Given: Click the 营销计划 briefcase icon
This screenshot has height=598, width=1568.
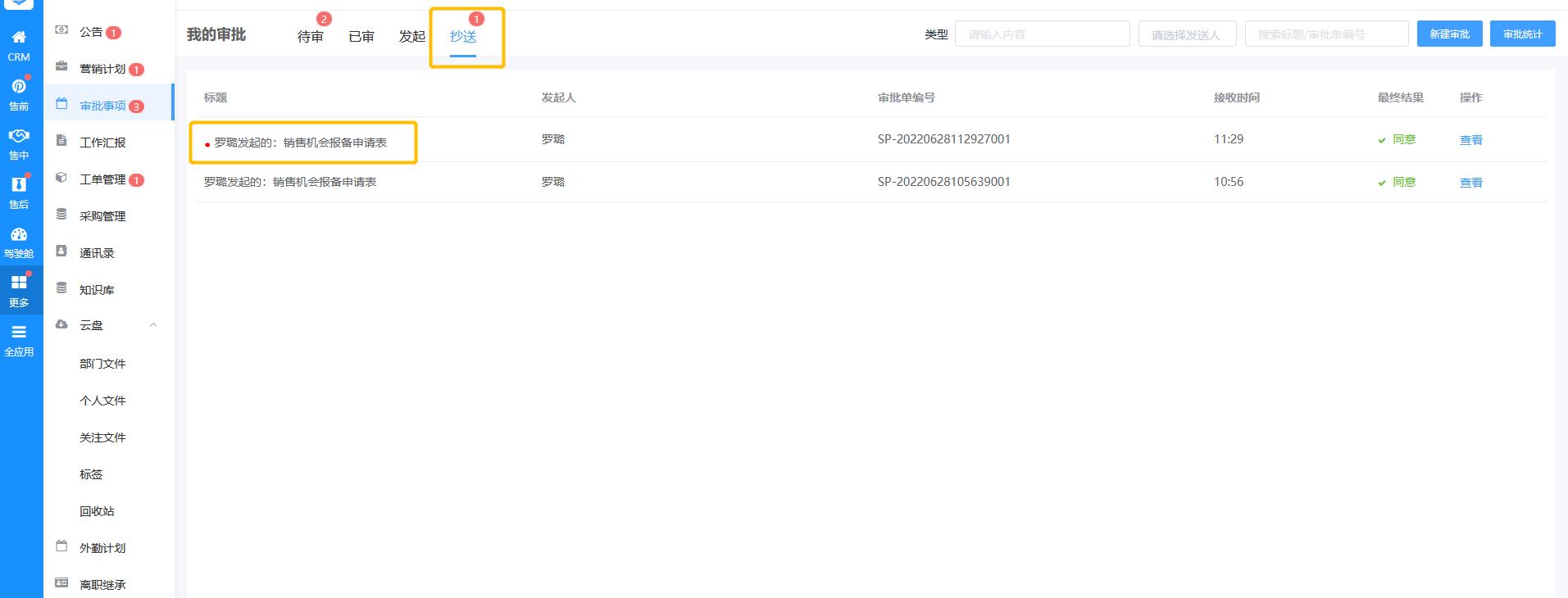Looking at the screenshot, I should [61, 67].
